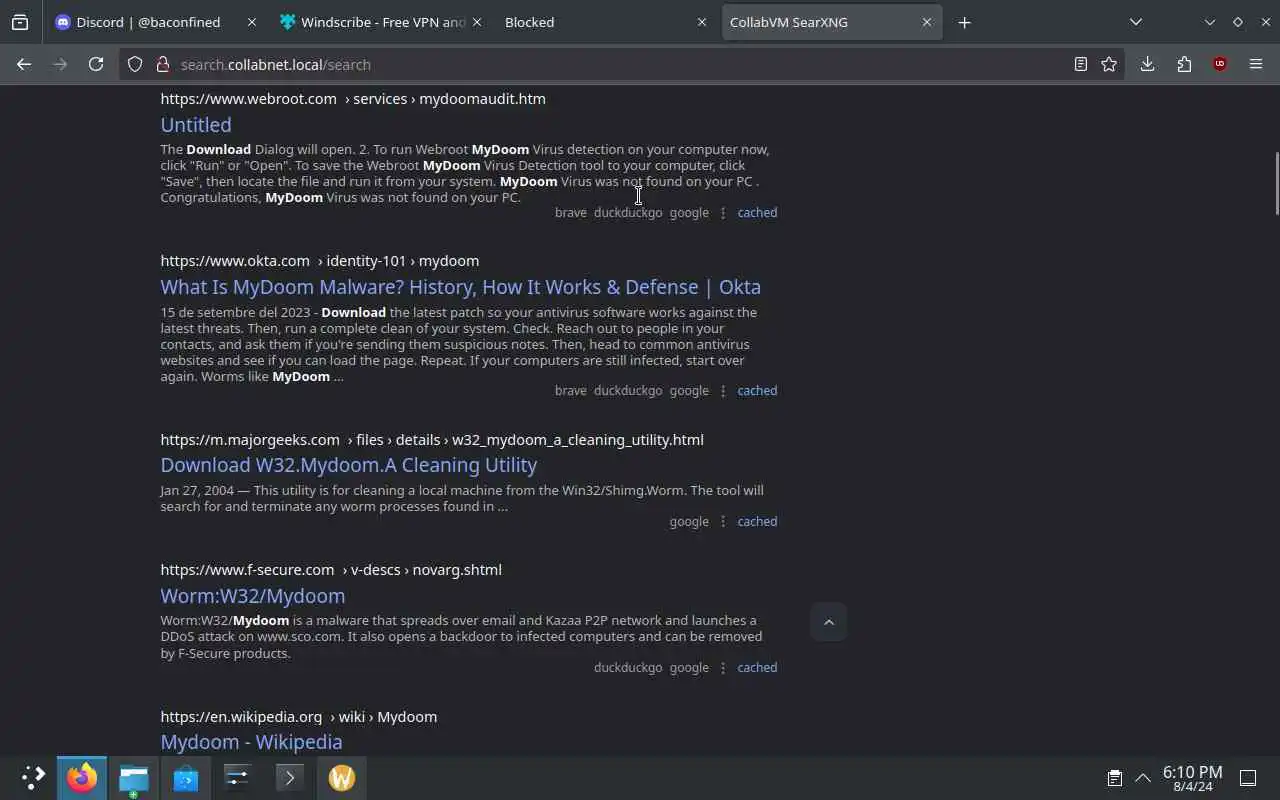This screenshot has width=1280, height=800.
Task: Click the m.majorgeeks.com result URL
Action: point(432,440)
